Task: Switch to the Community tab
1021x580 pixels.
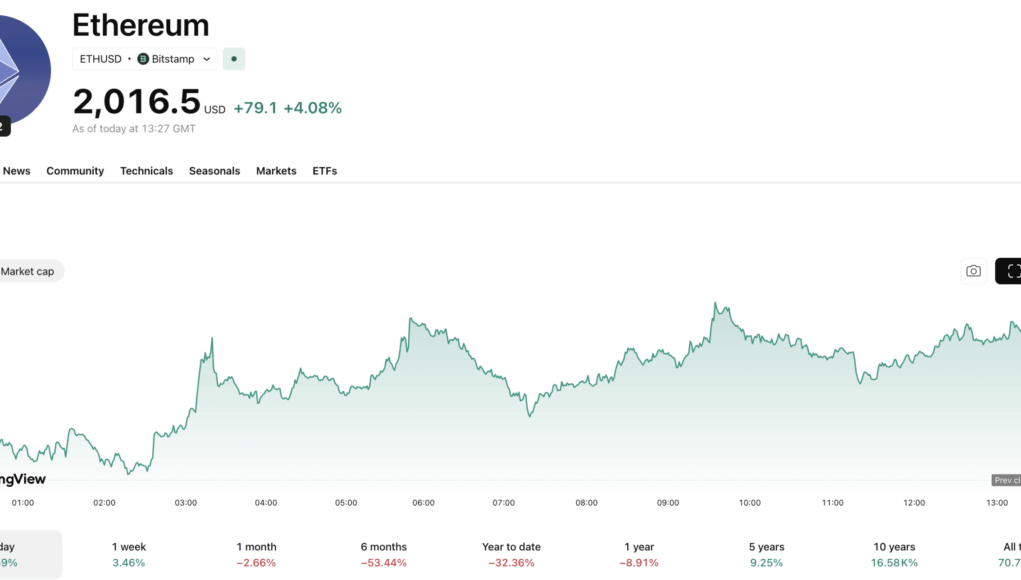Action: coord(75,171)
